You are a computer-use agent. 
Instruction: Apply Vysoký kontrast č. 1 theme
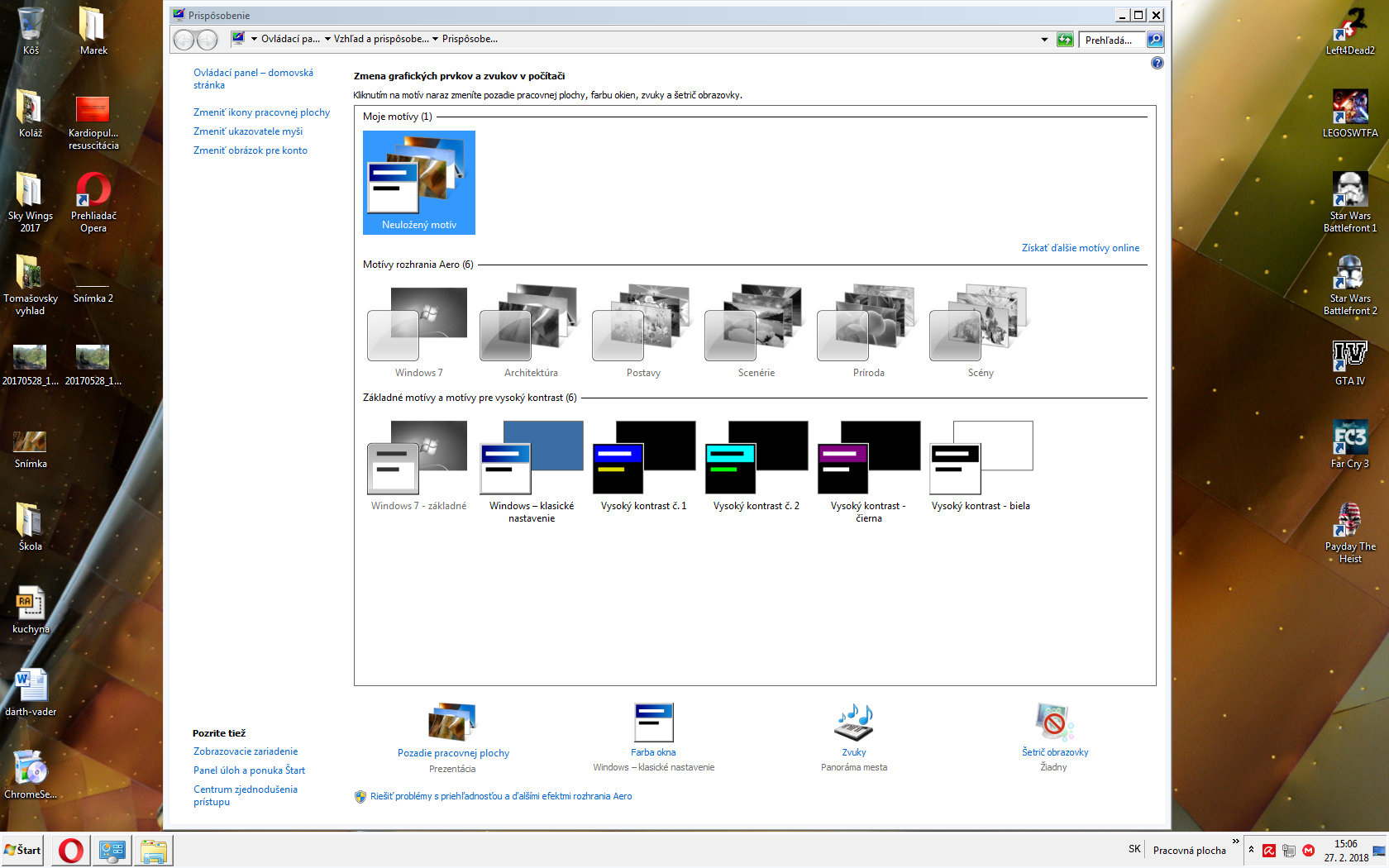pyautogui.click(x=644, y=465)
